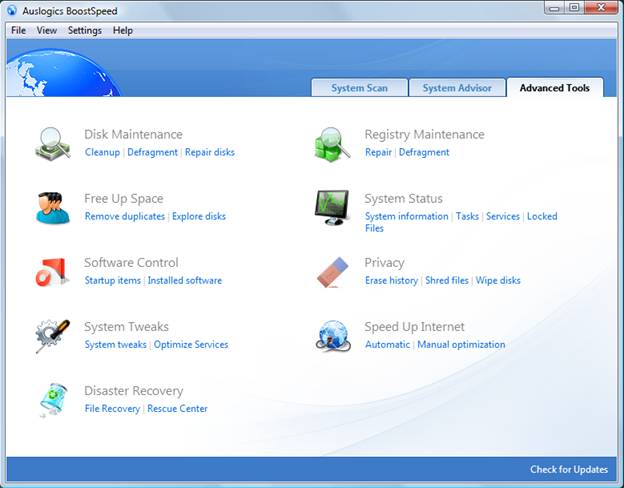This screenshot has width=624, height=488.
Task: Open the Rescue Center link
Action: coord(177,408)
